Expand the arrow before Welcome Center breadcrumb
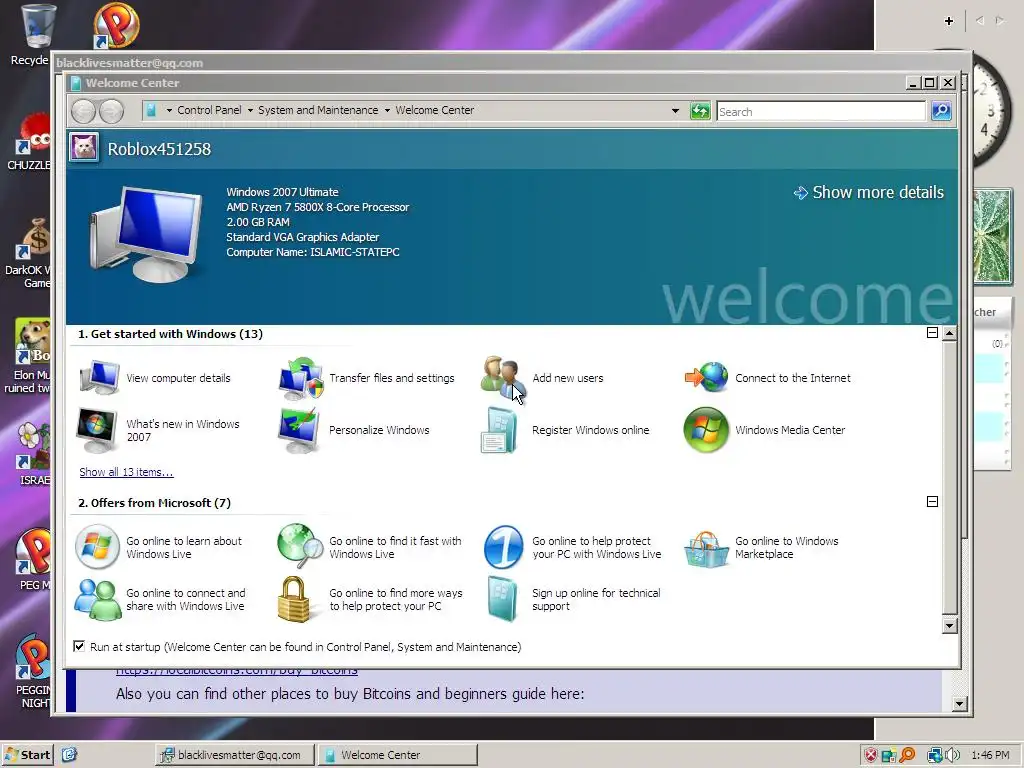 [387, 110]
